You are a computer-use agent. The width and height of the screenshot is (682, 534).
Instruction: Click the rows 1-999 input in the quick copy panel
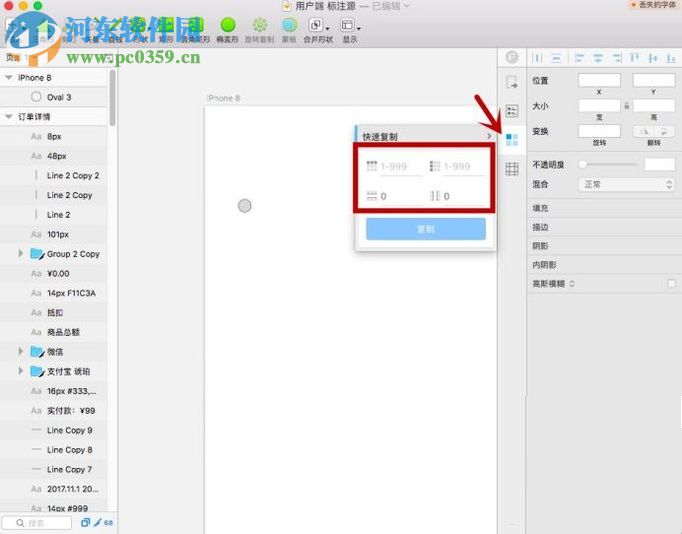[401, 167]
